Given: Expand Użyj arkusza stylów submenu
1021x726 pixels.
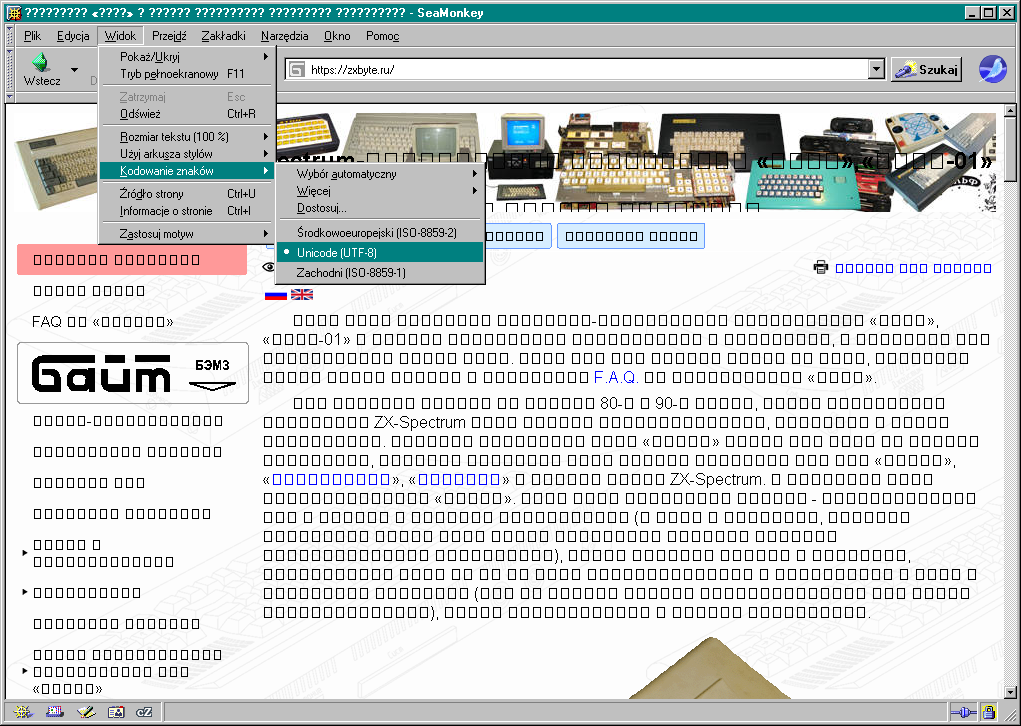Looking at the screenshot, I should click(188, 154).
